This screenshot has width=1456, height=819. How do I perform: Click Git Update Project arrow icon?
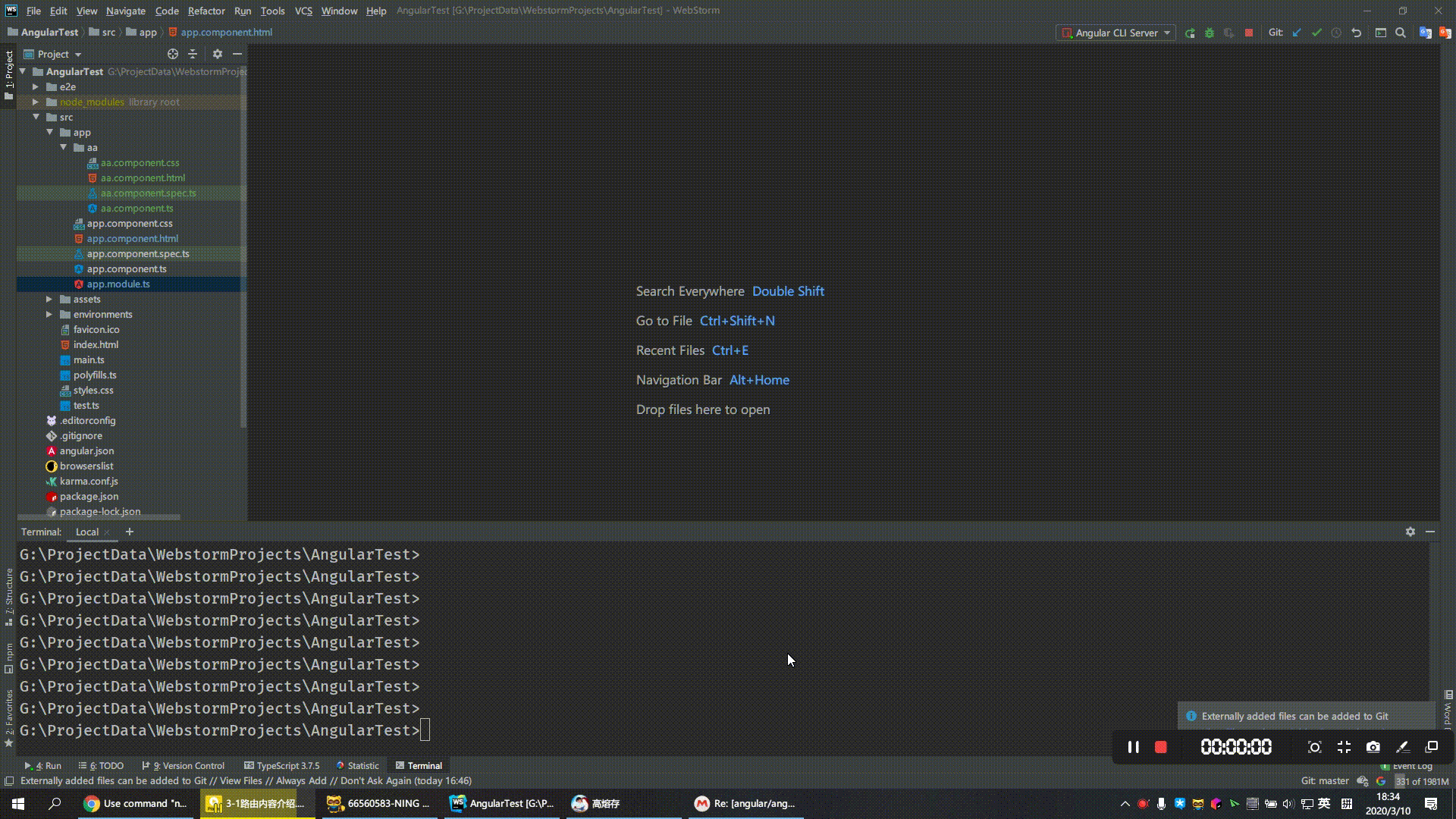(x=1297, y=33)
